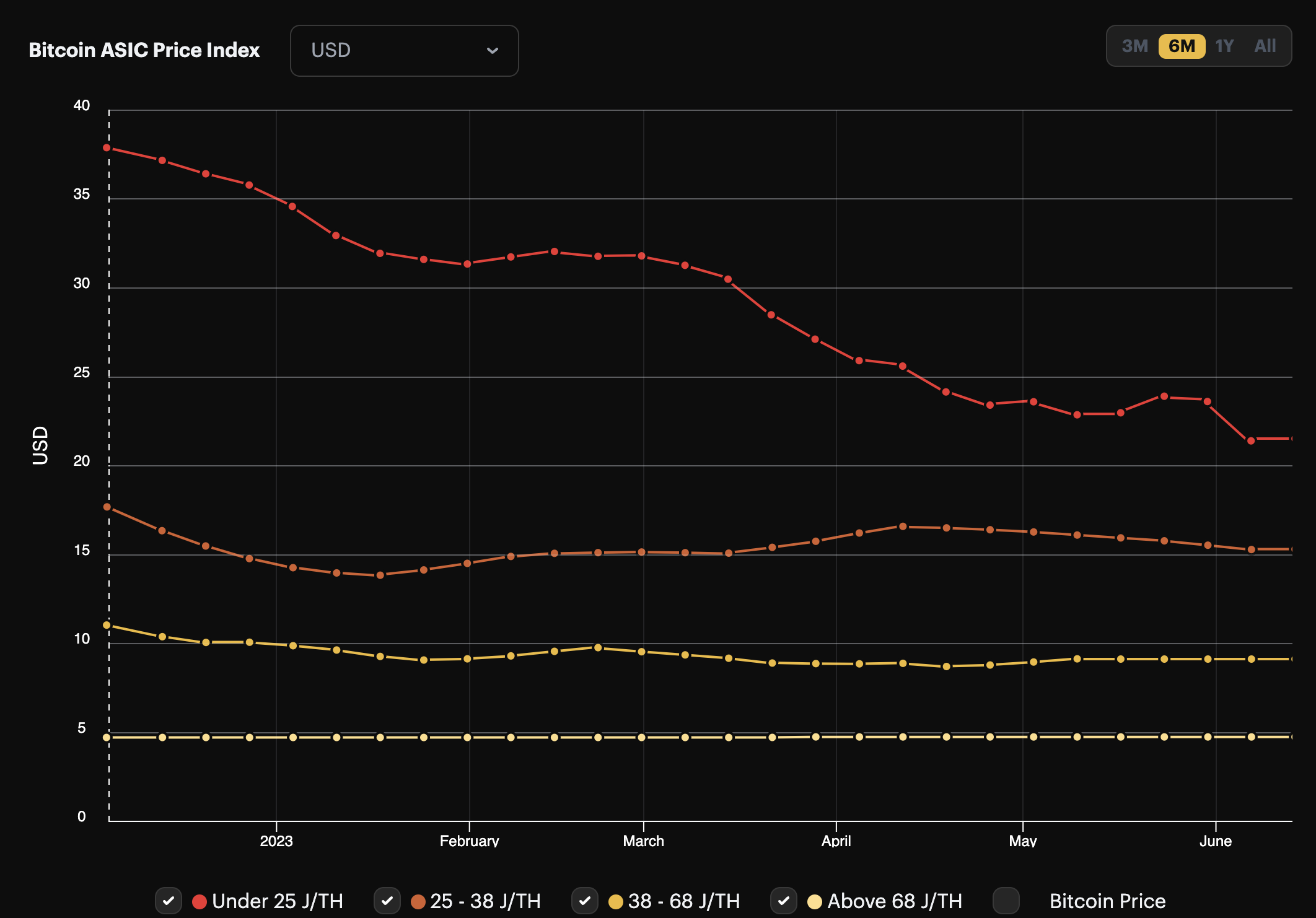This screenshot has width=1316, height=918.
Task: Switch to the 3M time range
Action: (1136, 45)
